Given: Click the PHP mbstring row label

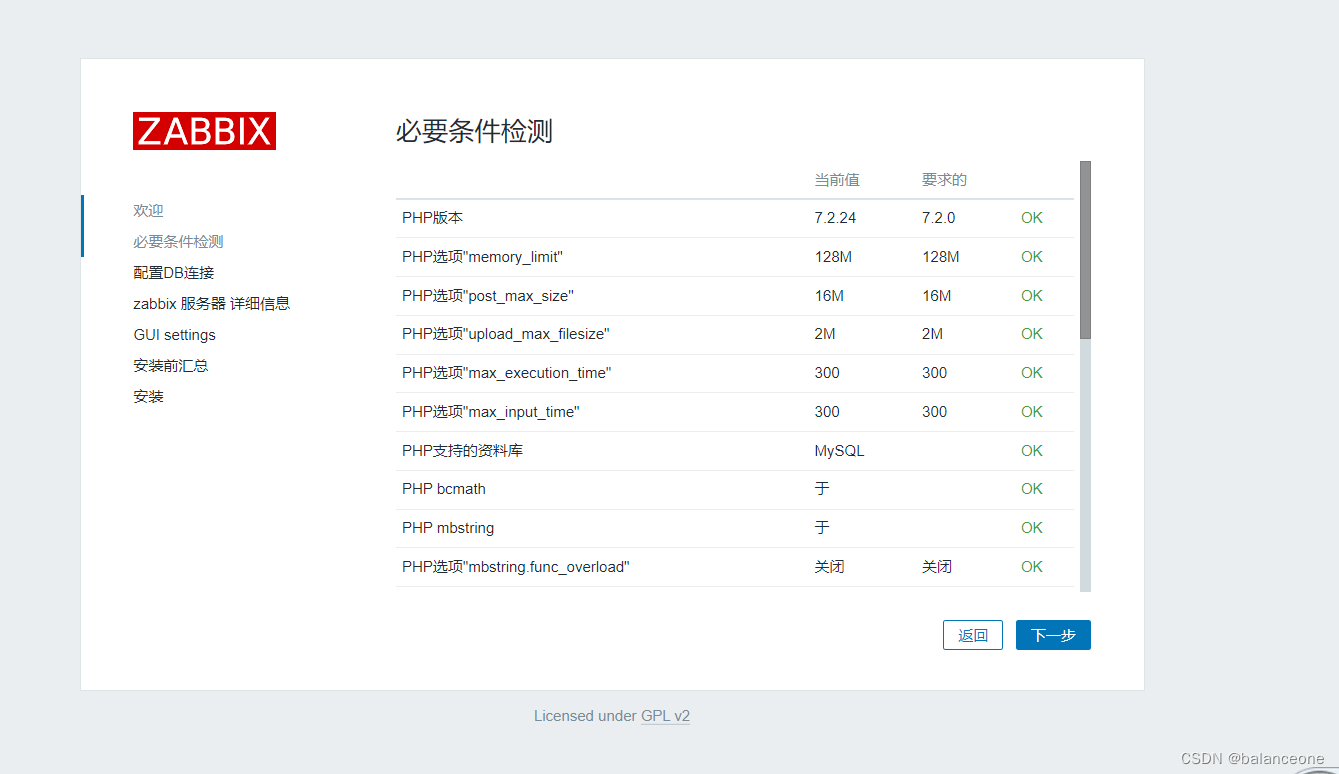Looking at the screenshot, I should pos(448,528).
